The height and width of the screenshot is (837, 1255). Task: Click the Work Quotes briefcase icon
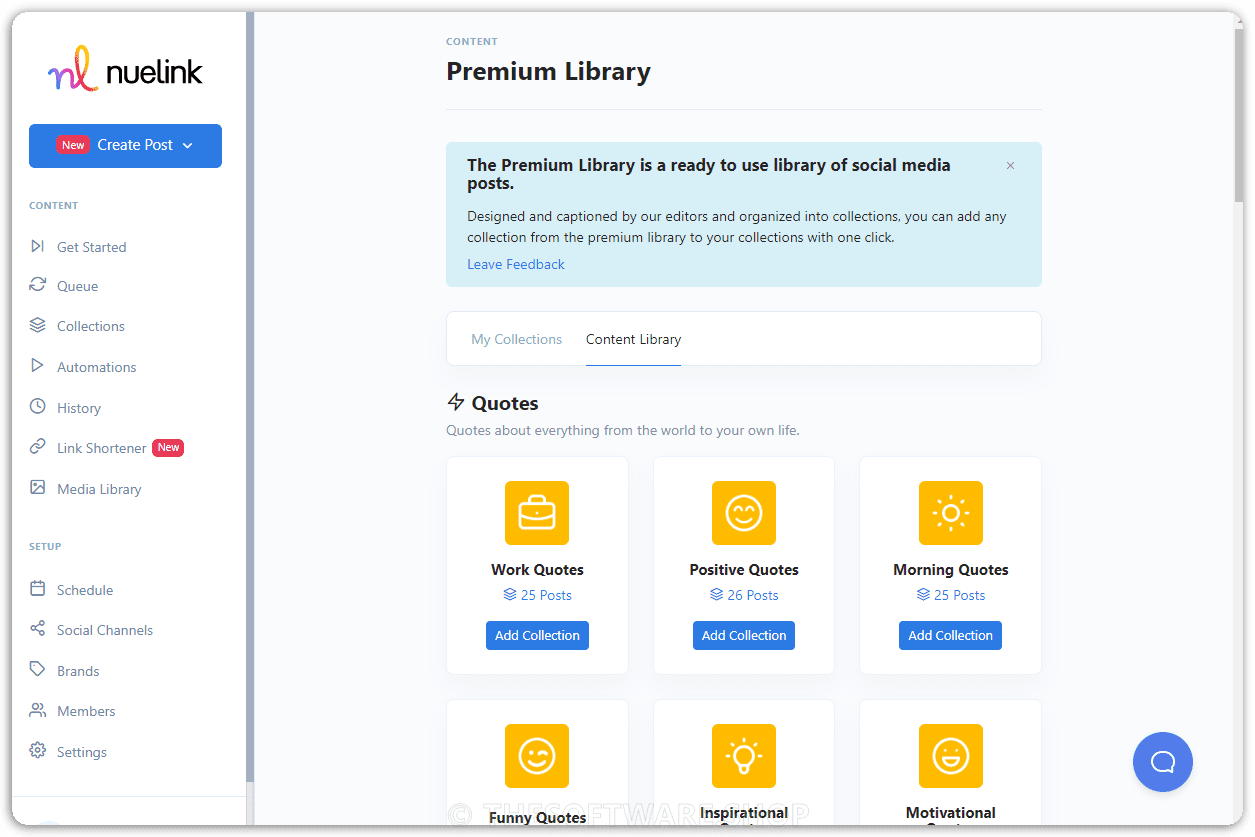pyautogui.click(x=537, y=513)
